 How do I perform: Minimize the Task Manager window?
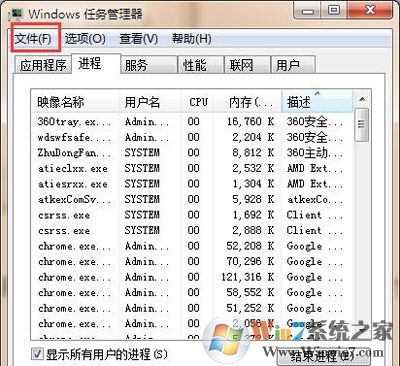click(308, 11)
